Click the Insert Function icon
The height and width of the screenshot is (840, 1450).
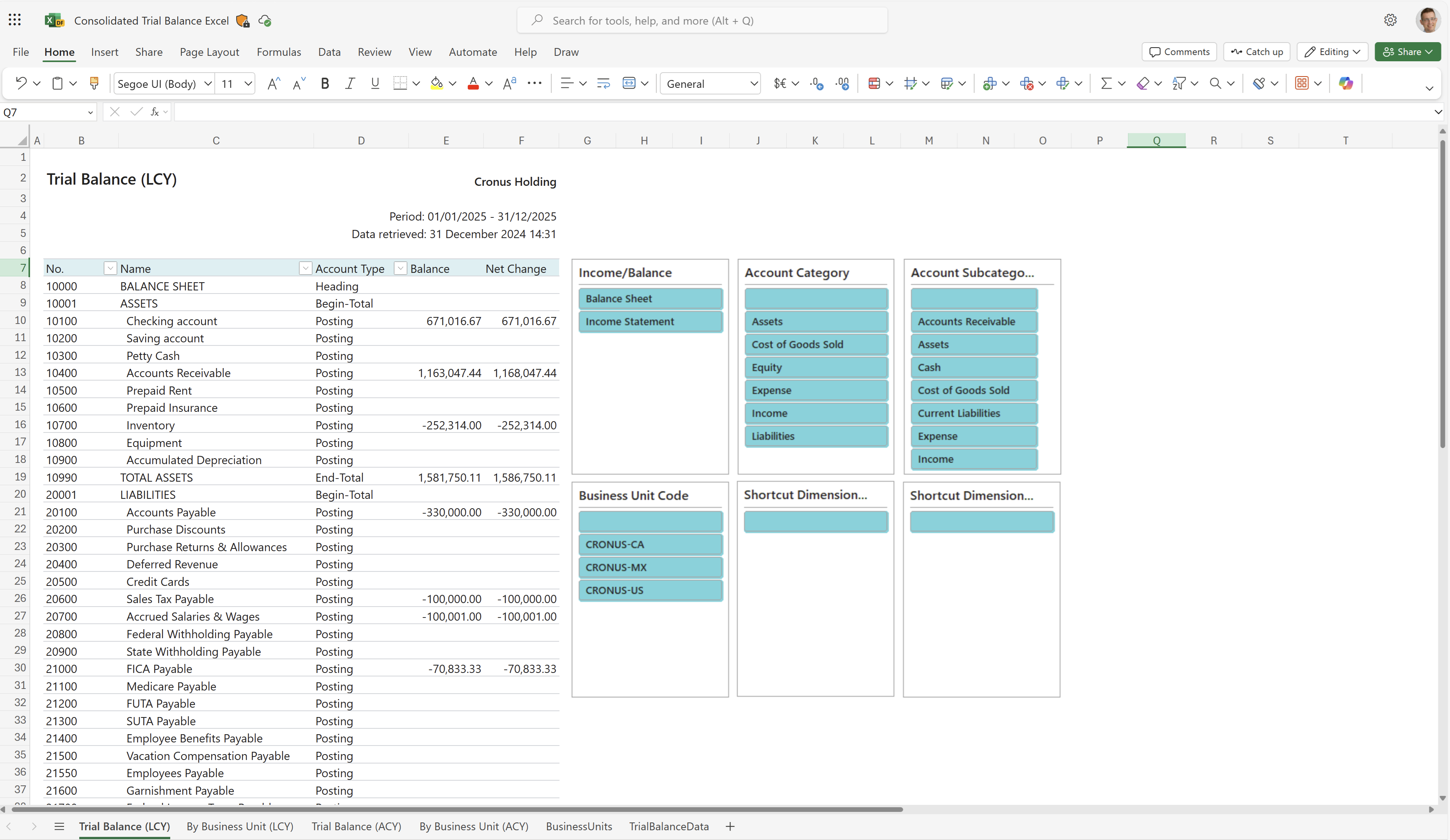point(154,112)
